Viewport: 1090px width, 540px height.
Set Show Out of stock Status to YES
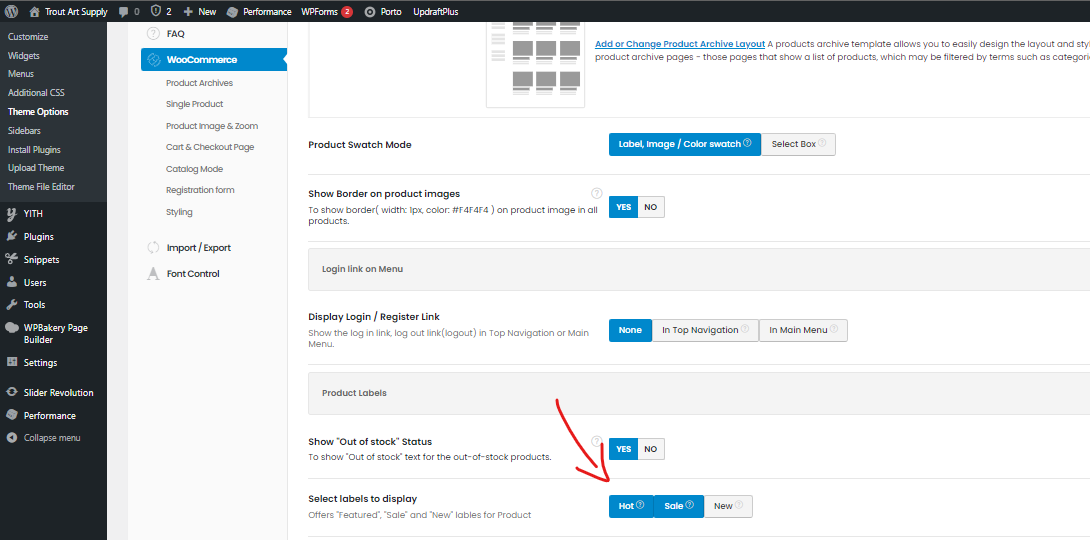coord(624,449)
